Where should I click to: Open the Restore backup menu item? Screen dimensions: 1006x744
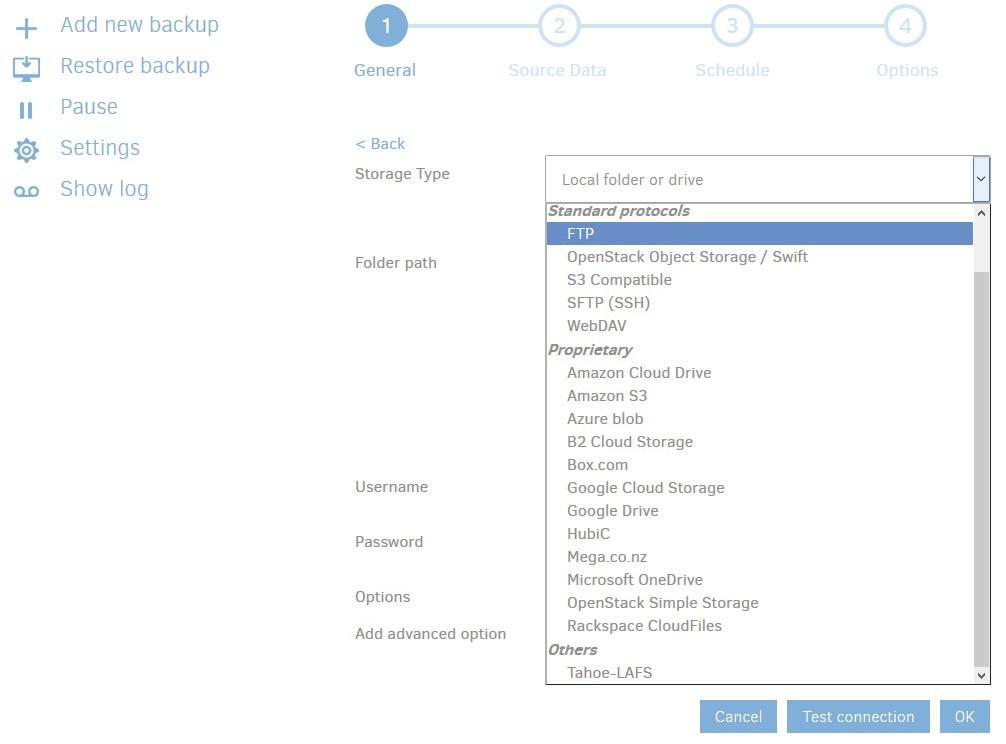click(x=135, y=66)
